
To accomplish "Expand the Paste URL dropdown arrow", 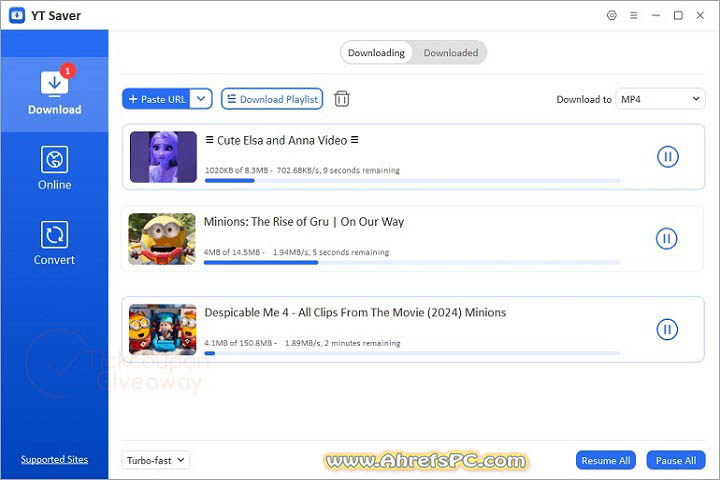I will pyautogui.click(x=201, y=99).
